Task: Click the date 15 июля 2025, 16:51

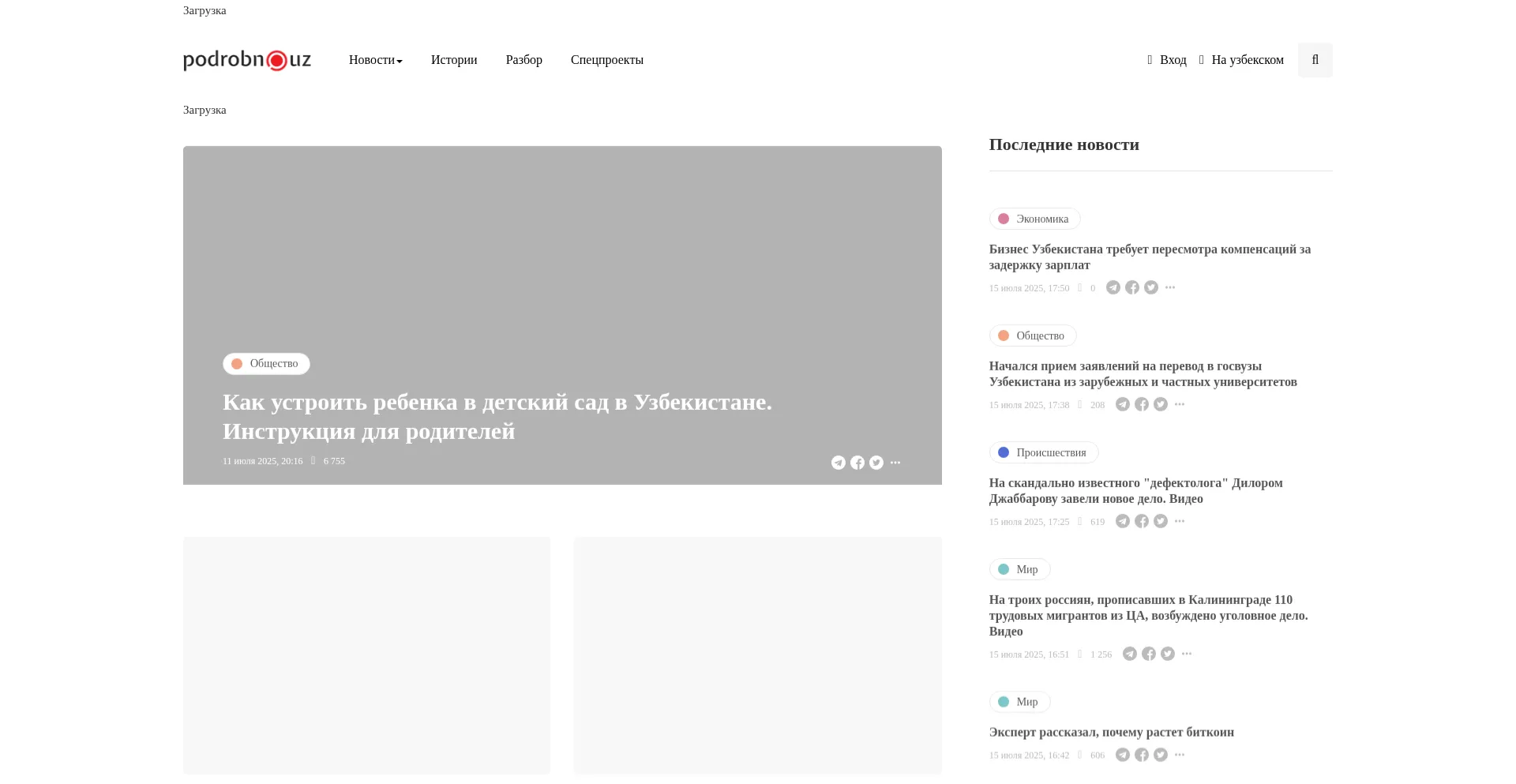Action: coord(1030,655)
